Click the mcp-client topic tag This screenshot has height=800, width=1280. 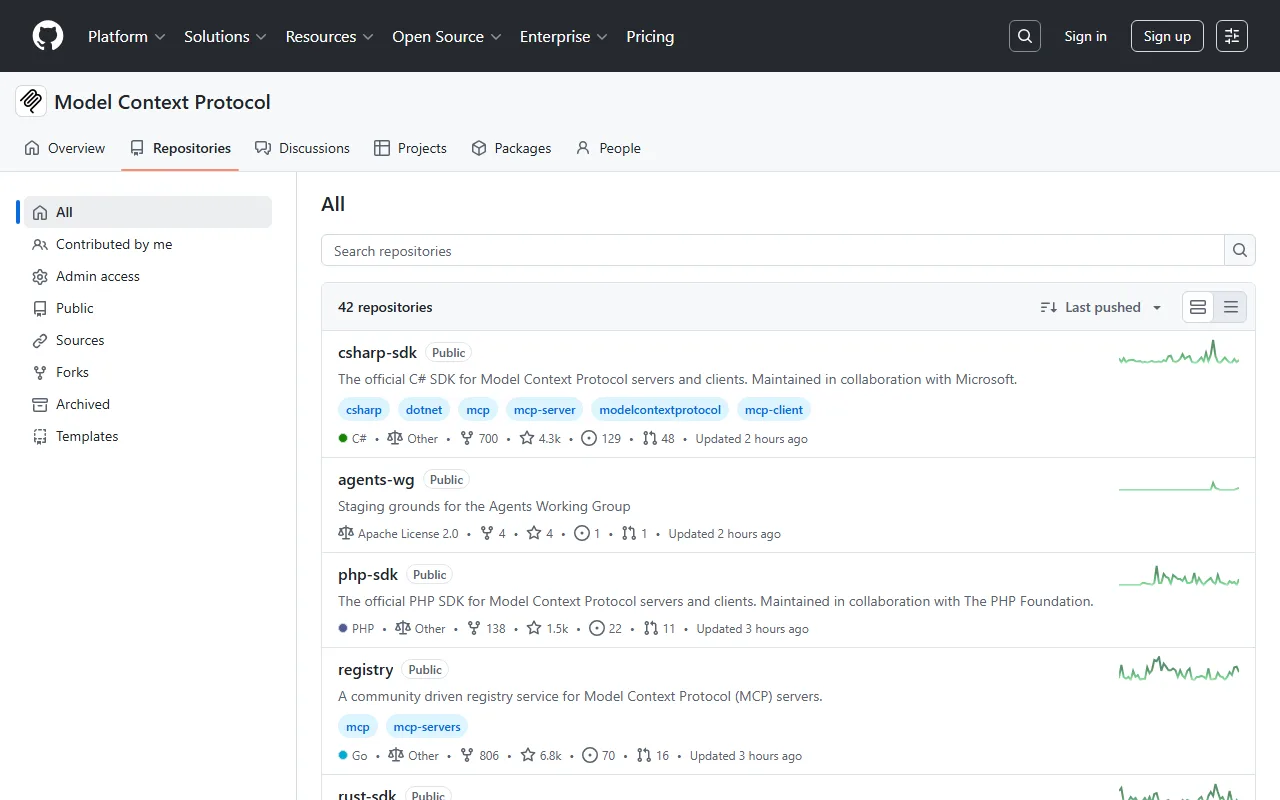click(774, 409)
